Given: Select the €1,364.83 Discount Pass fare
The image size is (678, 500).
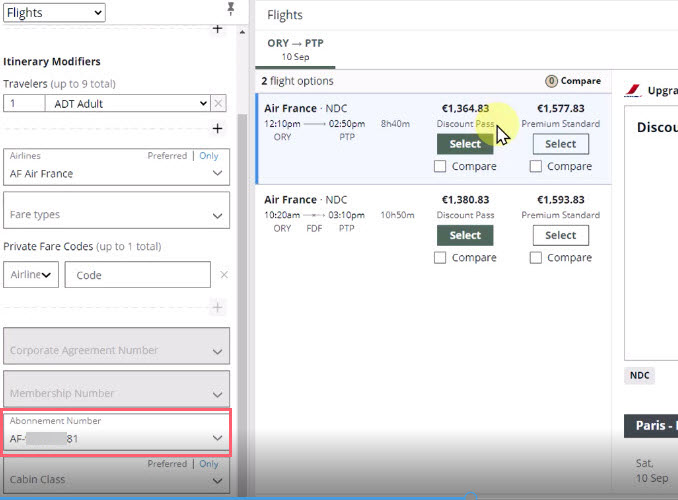Looking at the screenshot, I should click(465, 144).
